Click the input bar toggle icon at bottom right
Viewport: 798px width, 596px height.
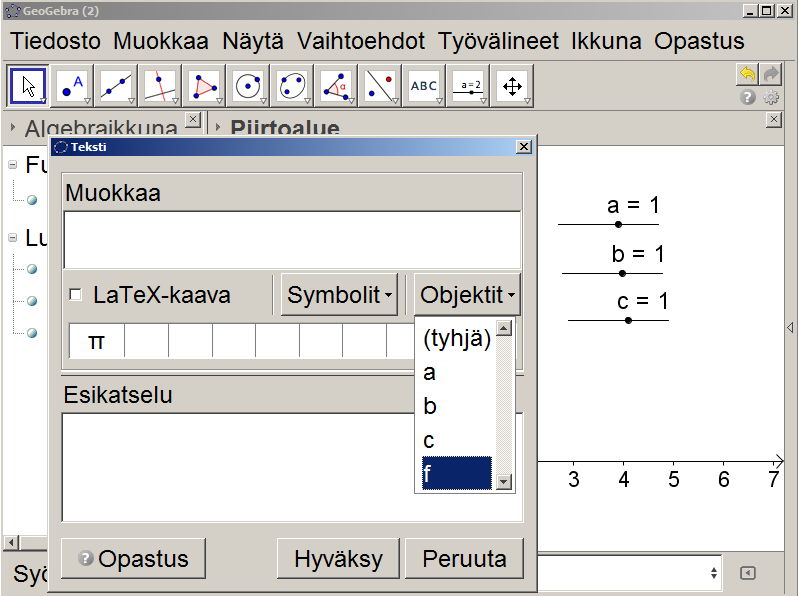[748, 573]
